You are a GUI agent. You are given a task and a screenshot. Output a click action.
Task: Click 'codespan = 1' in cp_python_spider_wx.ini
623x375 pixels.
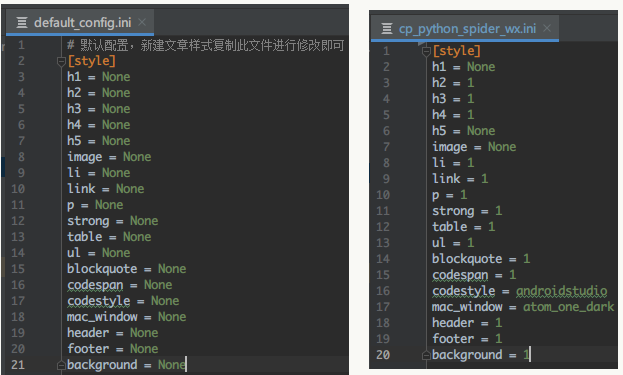(x=474, y=275)
